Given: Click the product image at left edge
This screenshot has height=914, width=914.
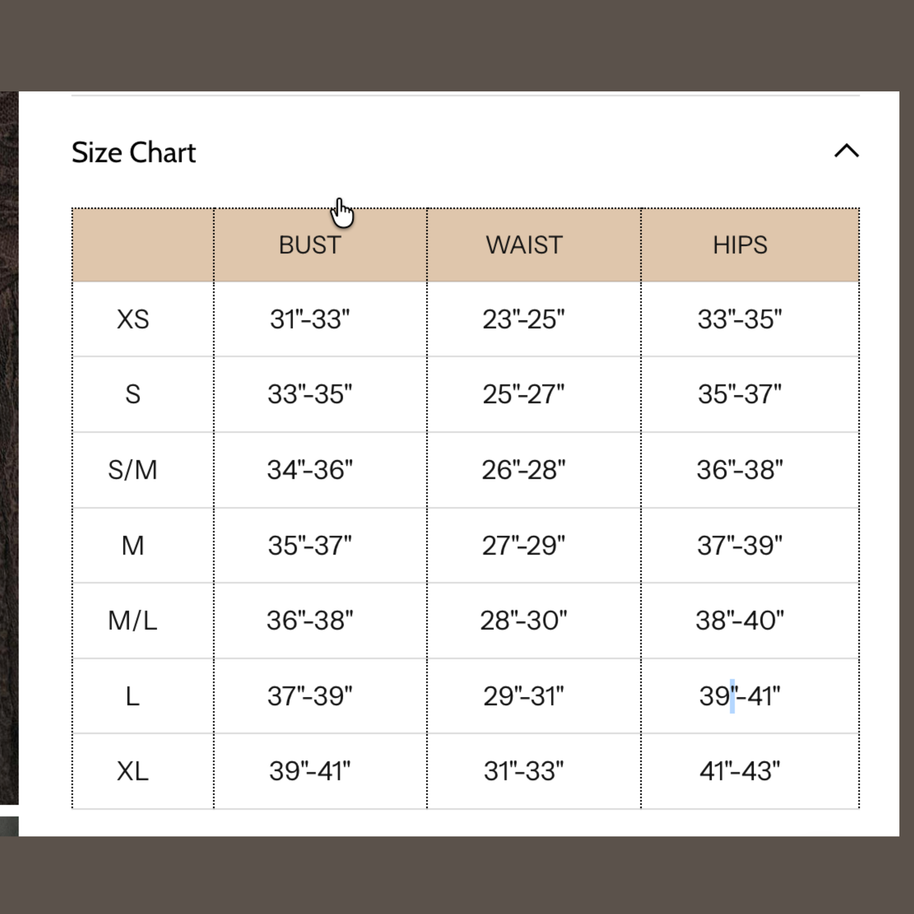Looking at the screenshot, I should click(x=9, y=448).
